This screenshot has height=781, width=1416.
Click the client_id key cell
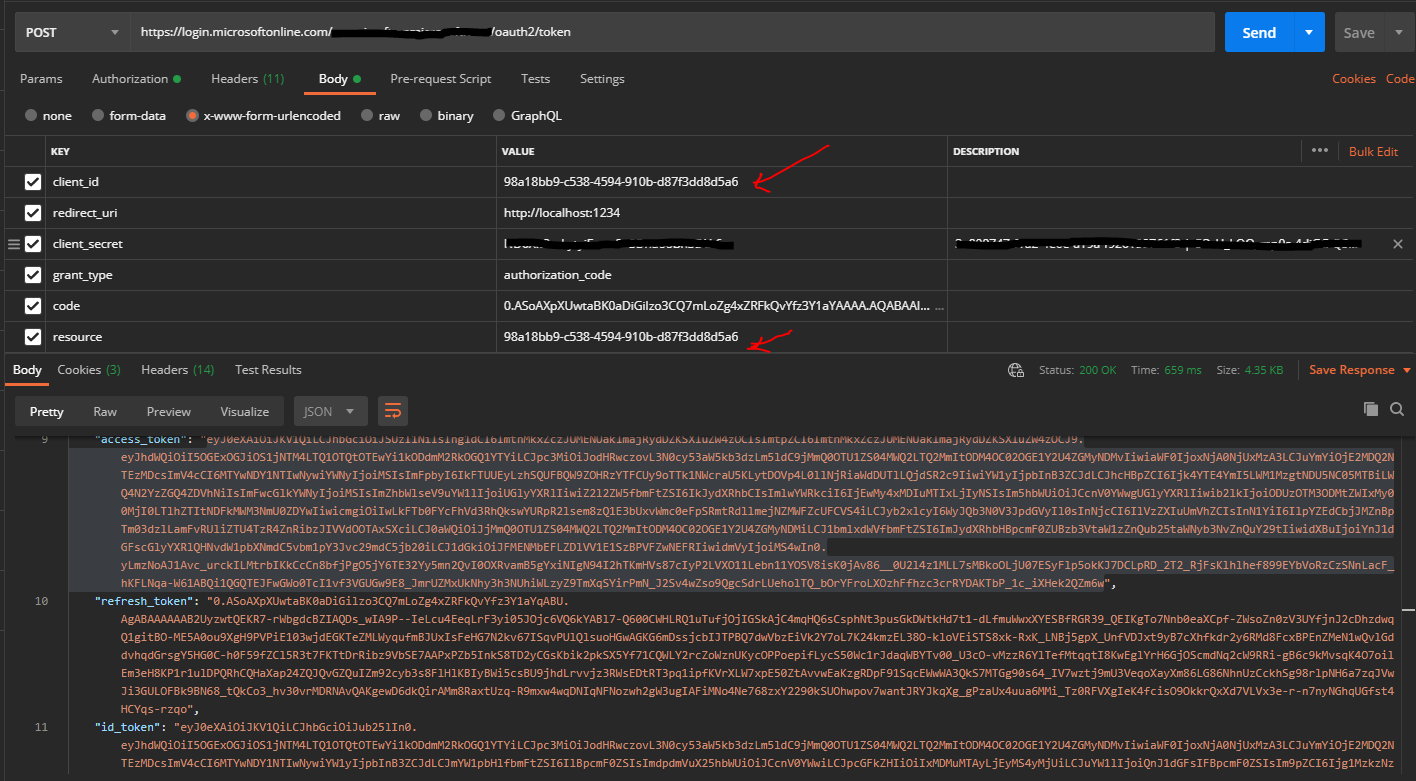[271, 182]
